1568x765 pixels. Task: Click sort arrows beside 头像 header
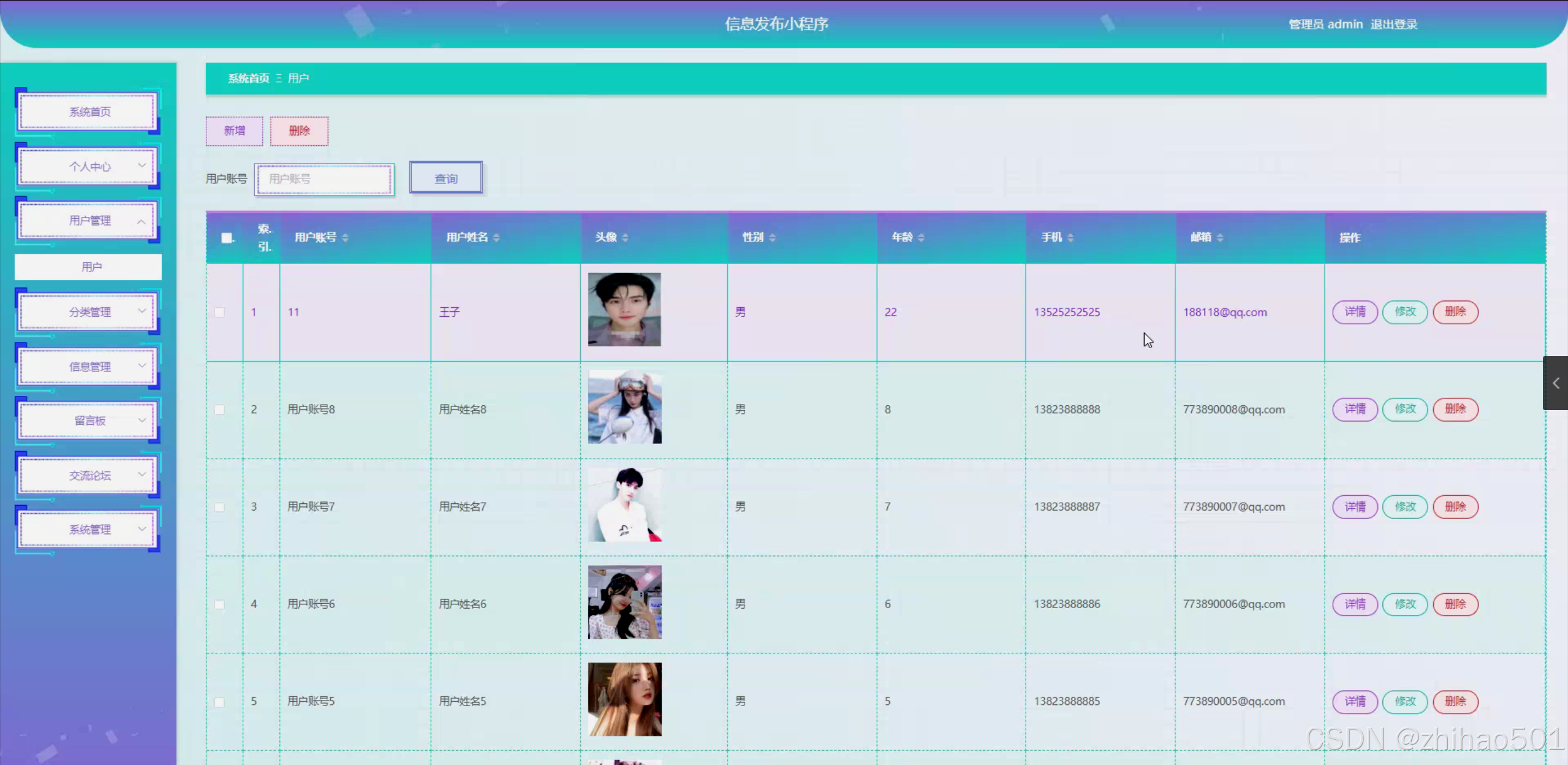pyautogui.click(x=625, y=237)
